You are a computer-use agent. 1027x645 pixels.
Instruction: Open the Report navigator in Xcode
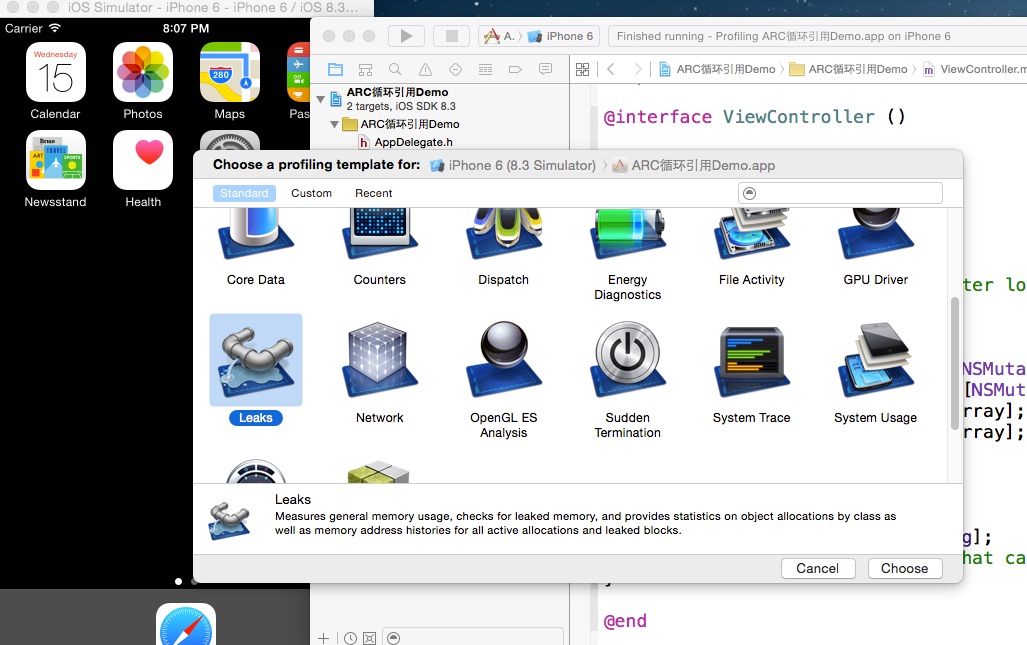coord(545,69)
